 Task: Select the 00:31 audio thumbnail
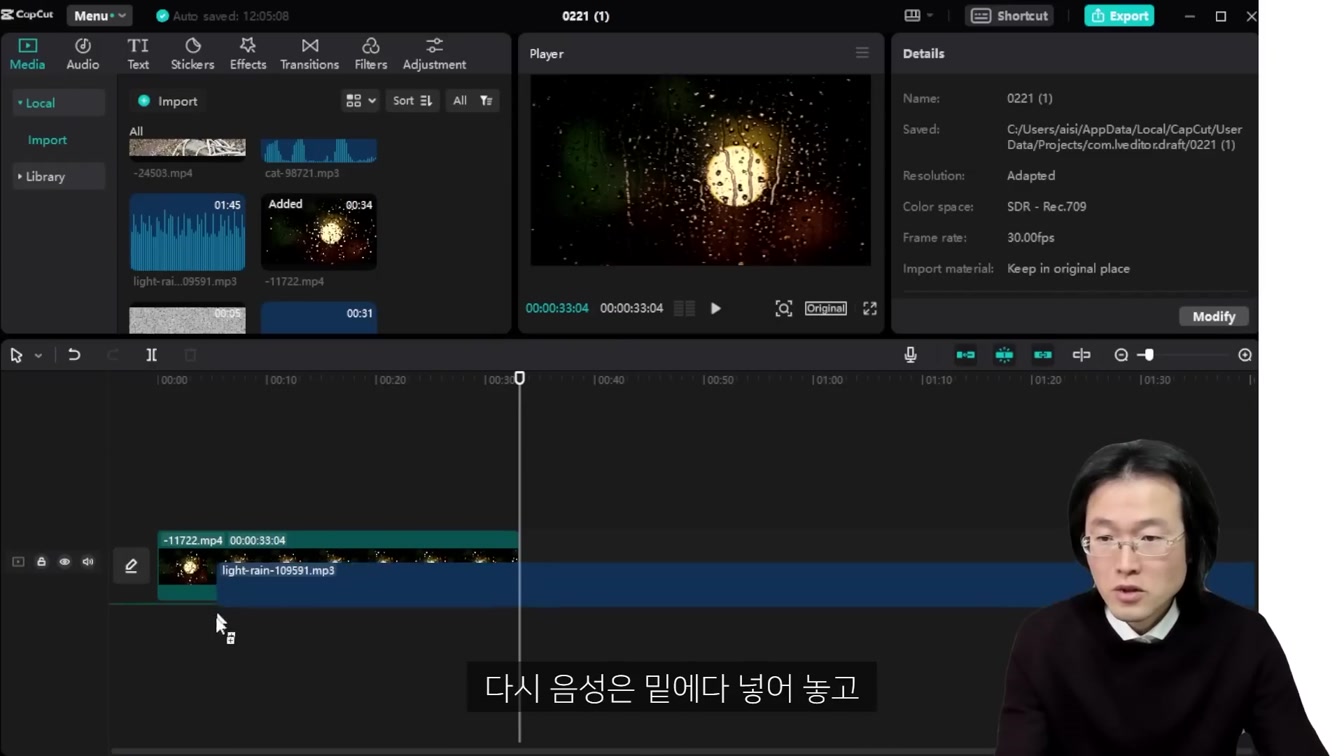(319, 318)
